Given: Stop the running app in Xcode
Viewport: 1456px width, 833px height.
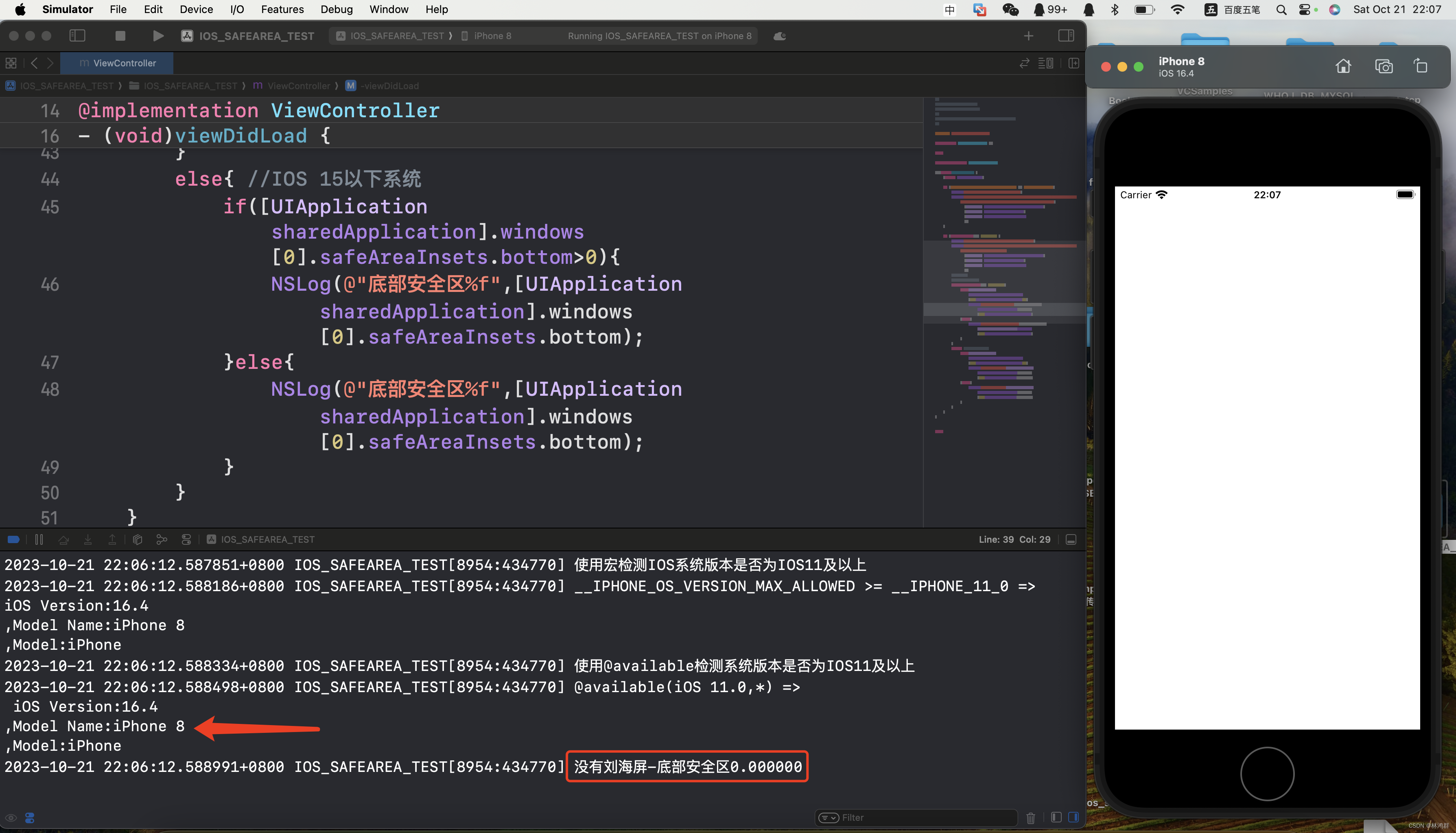Looking at the screenshot, I should coord(120,35).
